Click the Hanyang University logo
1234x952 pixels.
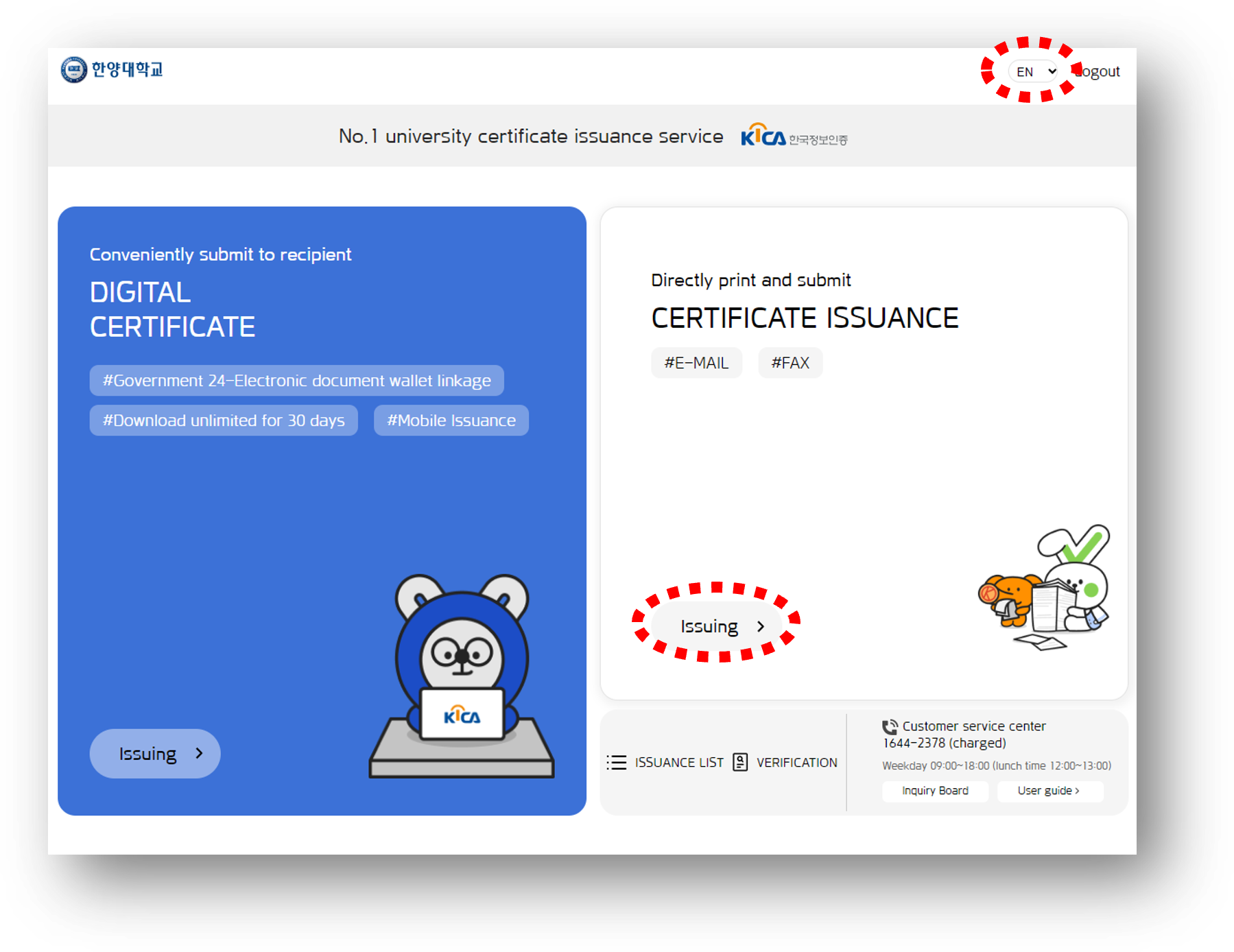[x=112, y=70]
